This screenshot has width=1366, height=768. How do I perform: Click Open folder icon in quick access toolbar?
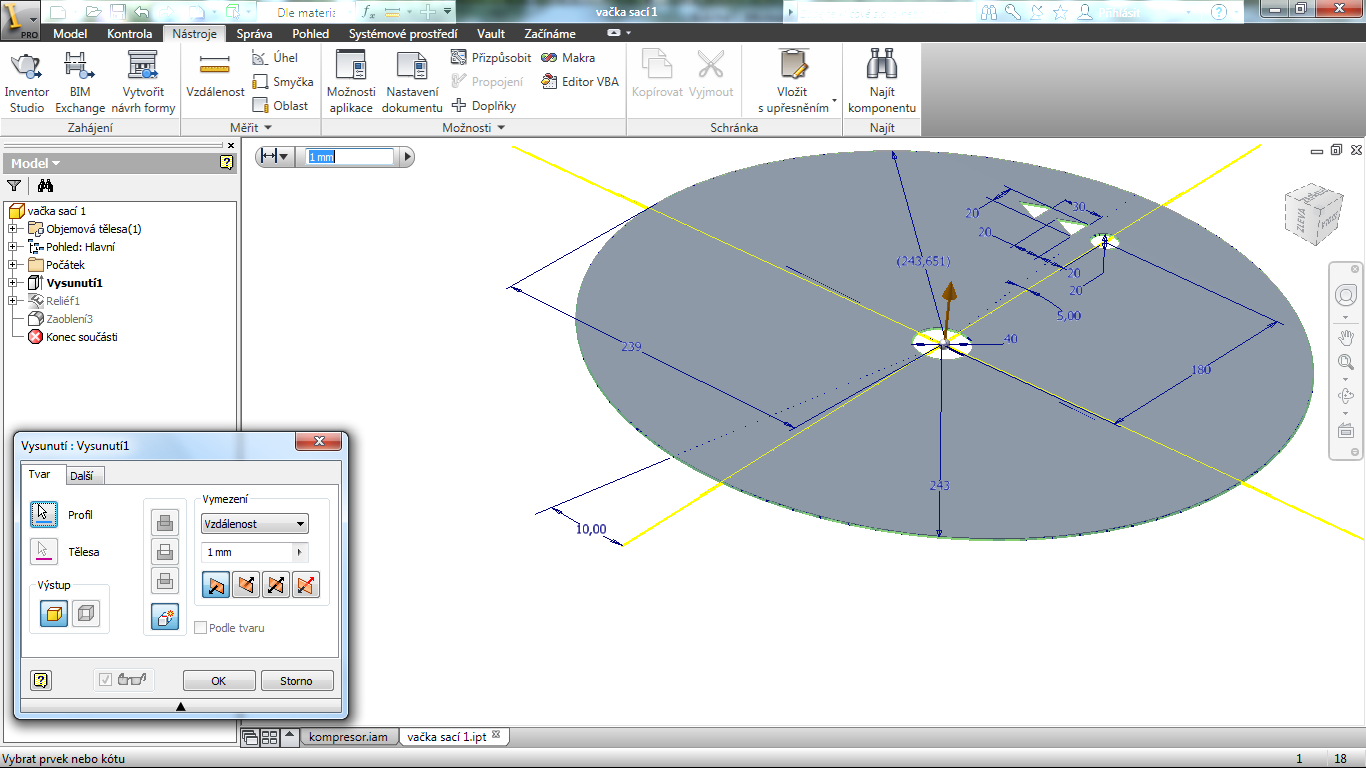click(93, 12)
